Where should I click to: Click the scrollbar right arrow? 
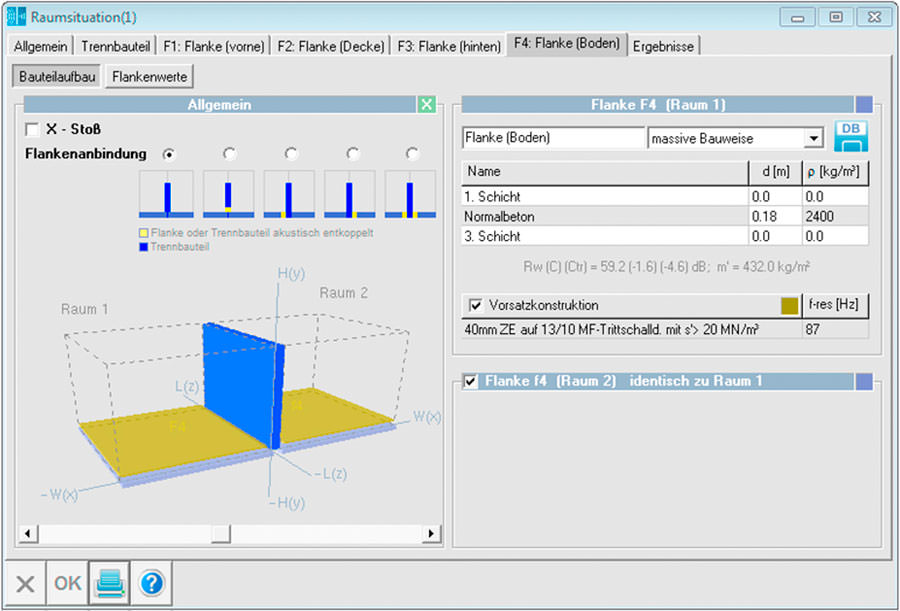point(432,534)
